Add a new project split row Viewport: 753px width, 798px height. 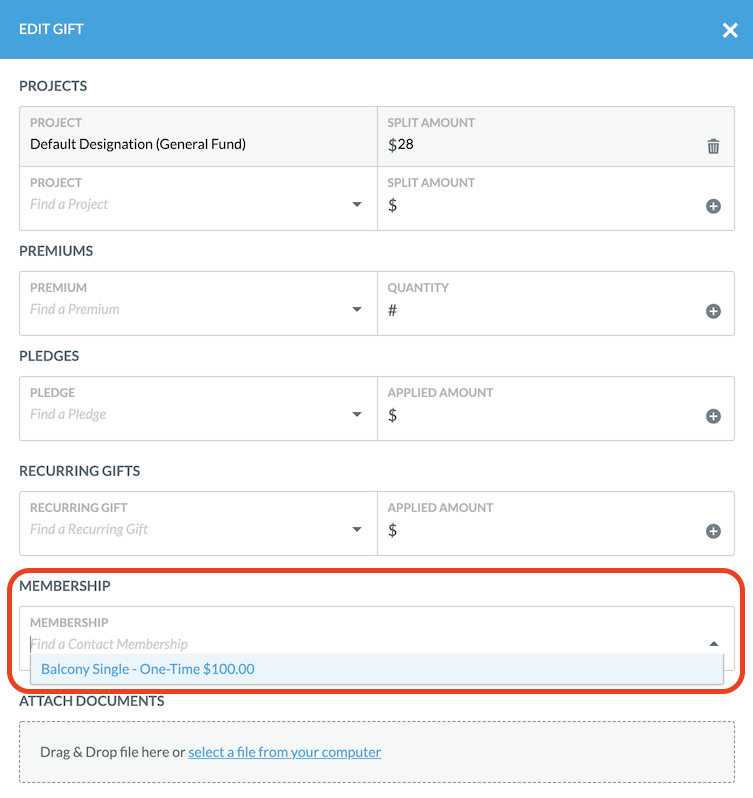[x=713, y=206]
